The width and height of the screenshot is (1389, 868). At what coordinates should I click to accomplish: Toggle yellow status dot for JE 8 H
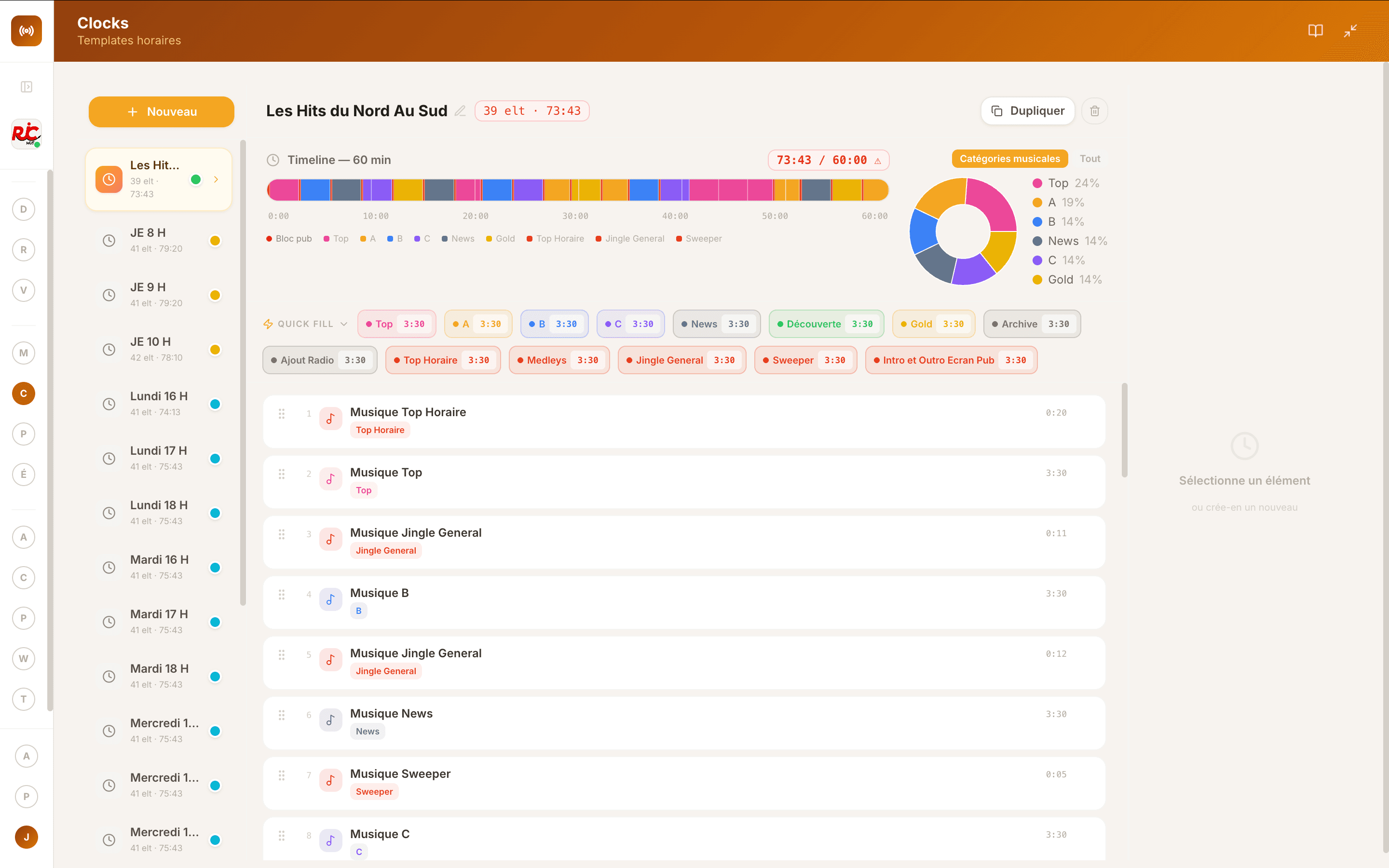[x=215, y=241]
